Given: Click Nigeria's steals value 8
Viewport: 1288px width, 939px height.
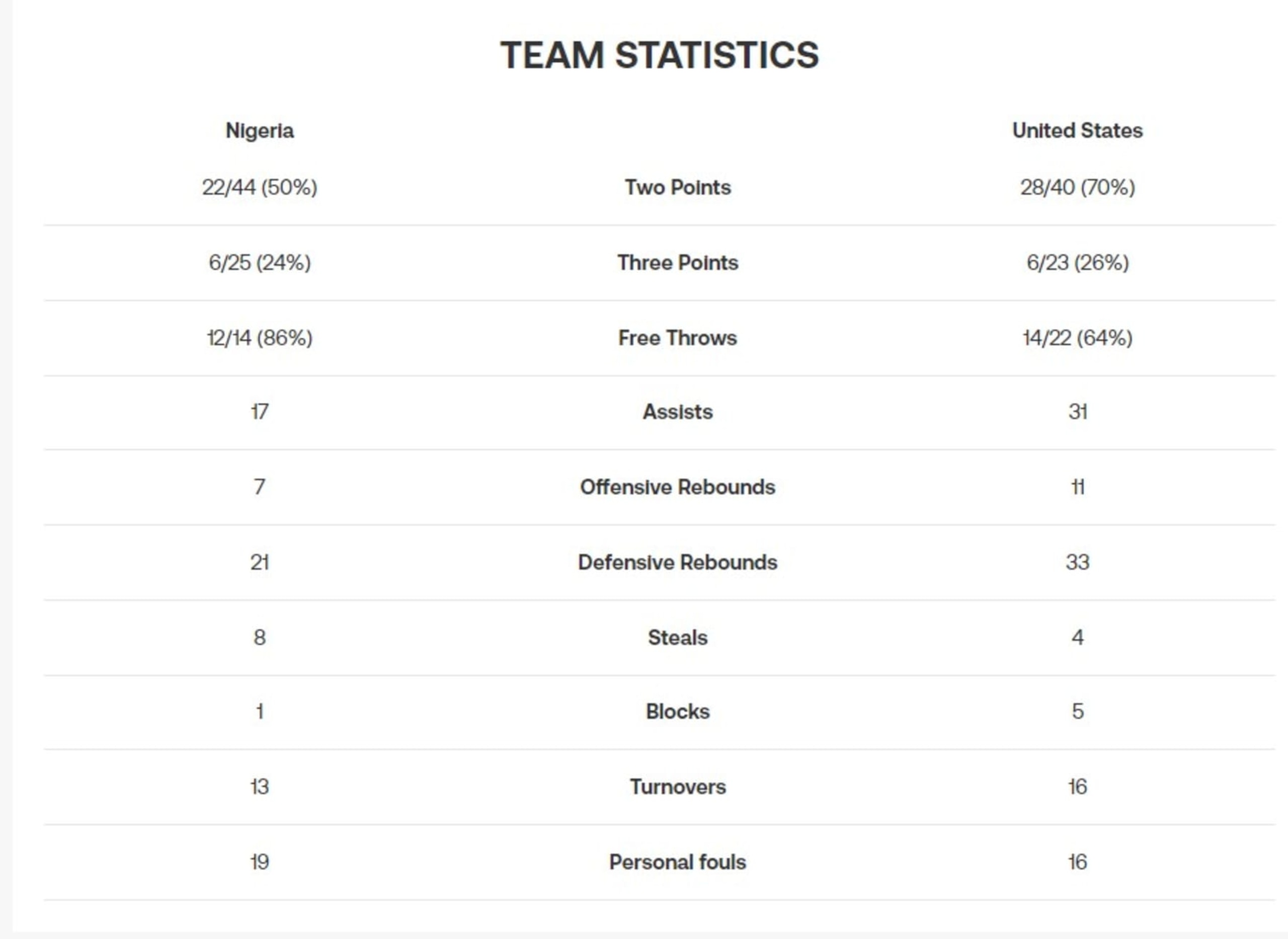Looking at the screenshot, I should (x=260, y=637).
